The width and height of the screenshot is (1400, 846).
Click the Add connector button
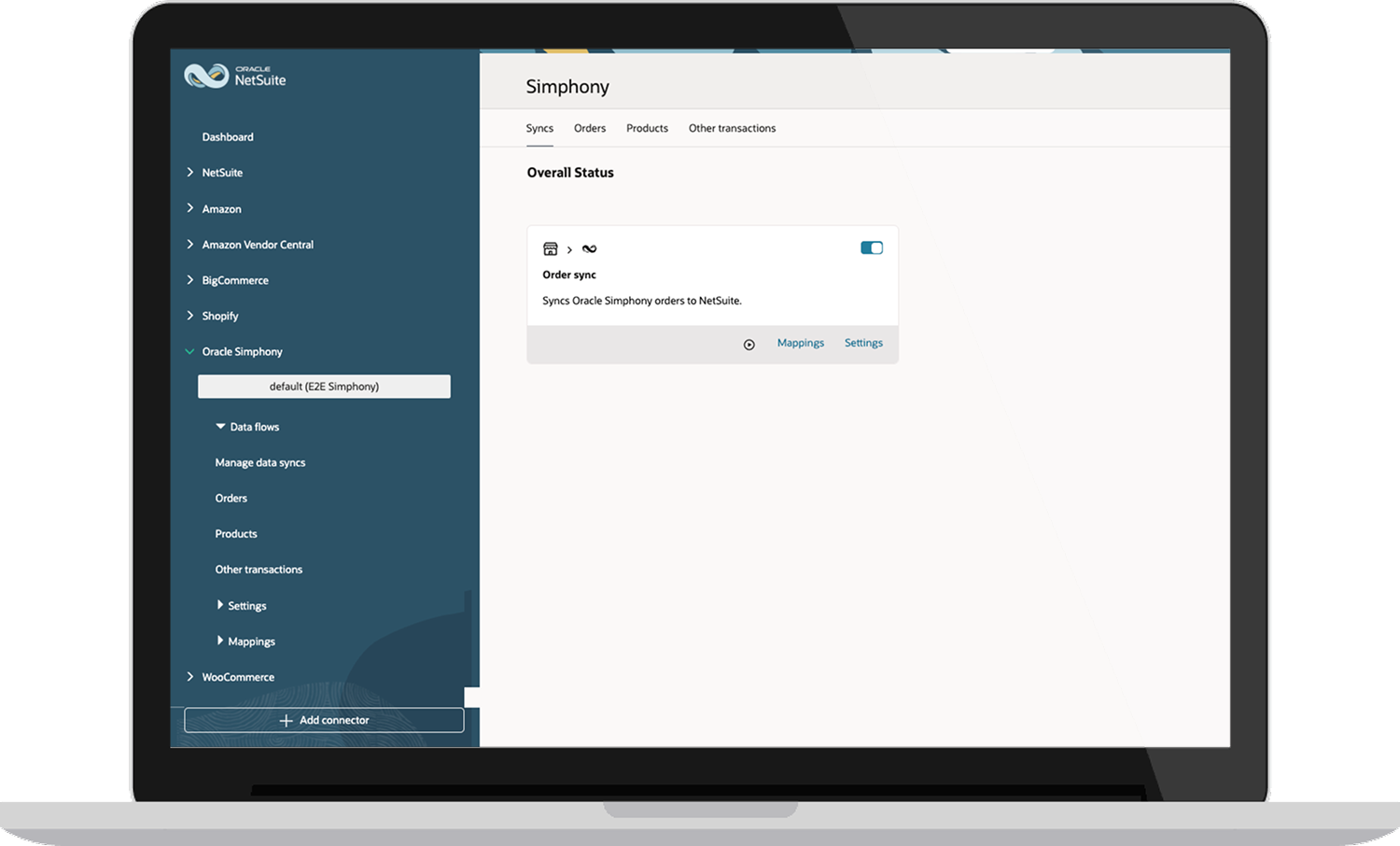pos(324,720)
